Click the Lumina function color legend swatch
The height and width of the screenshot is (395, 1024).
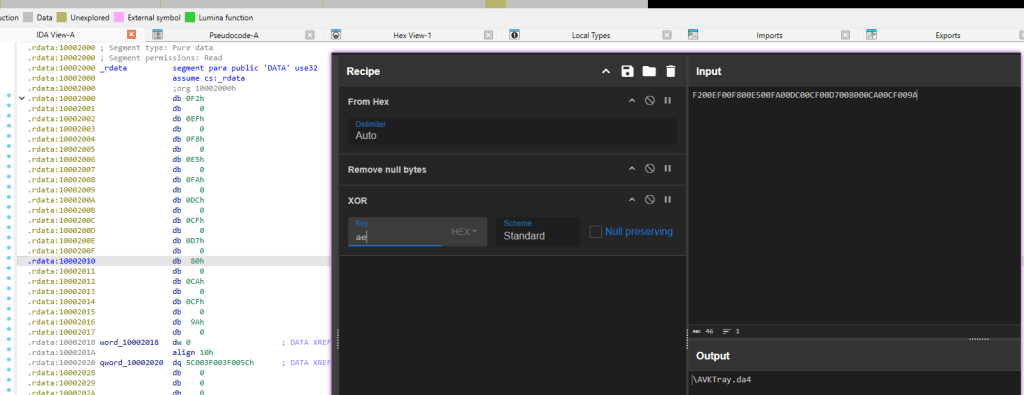point(190,18)
